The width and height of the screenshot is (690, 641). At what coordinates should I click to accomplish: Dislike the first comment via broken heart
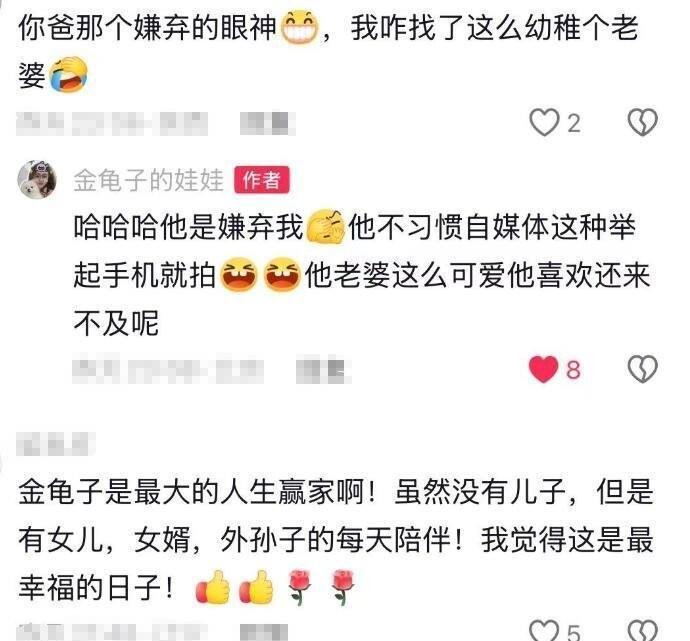coord(642,122)
